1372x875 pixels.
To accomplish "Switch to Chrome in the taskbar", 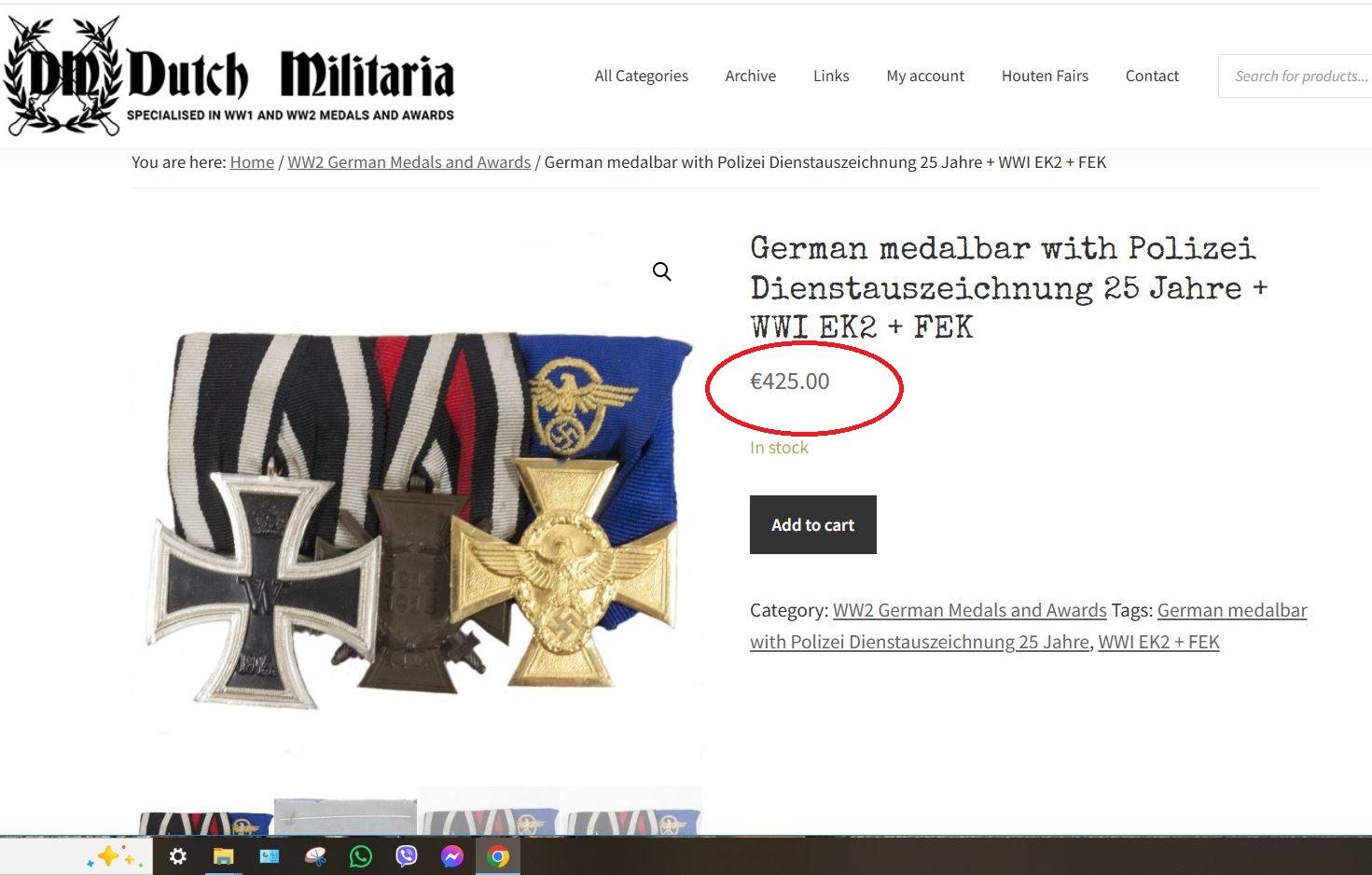I will pyautogui.click(x=498, y=856).
